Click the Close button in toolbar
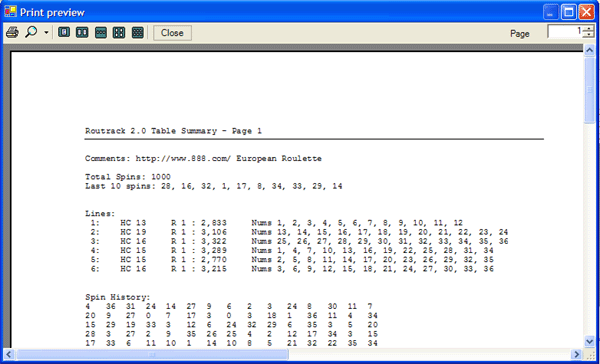This screenshot has height=364, width=600. pos(172,33)
